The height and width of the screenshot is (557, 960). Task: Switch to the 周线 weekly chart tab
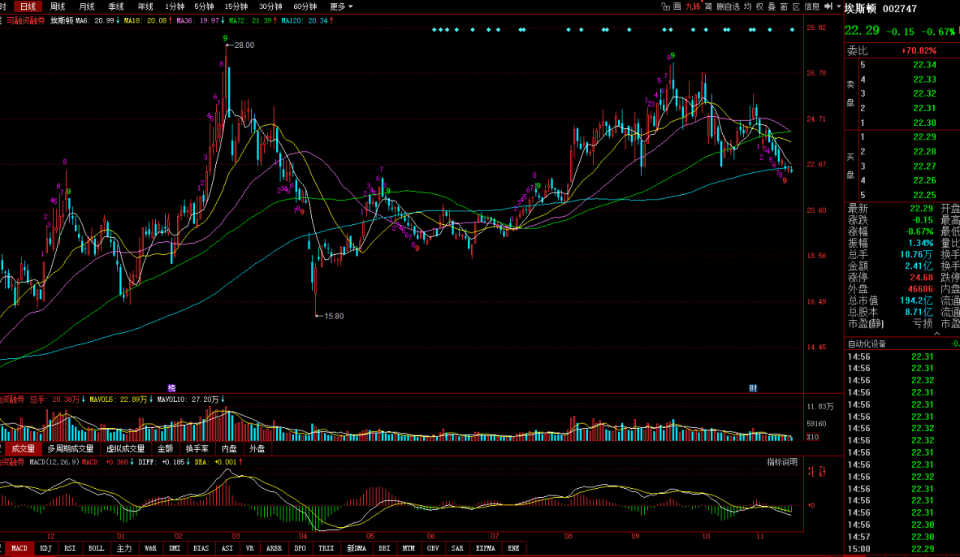[x=58, y=7]
